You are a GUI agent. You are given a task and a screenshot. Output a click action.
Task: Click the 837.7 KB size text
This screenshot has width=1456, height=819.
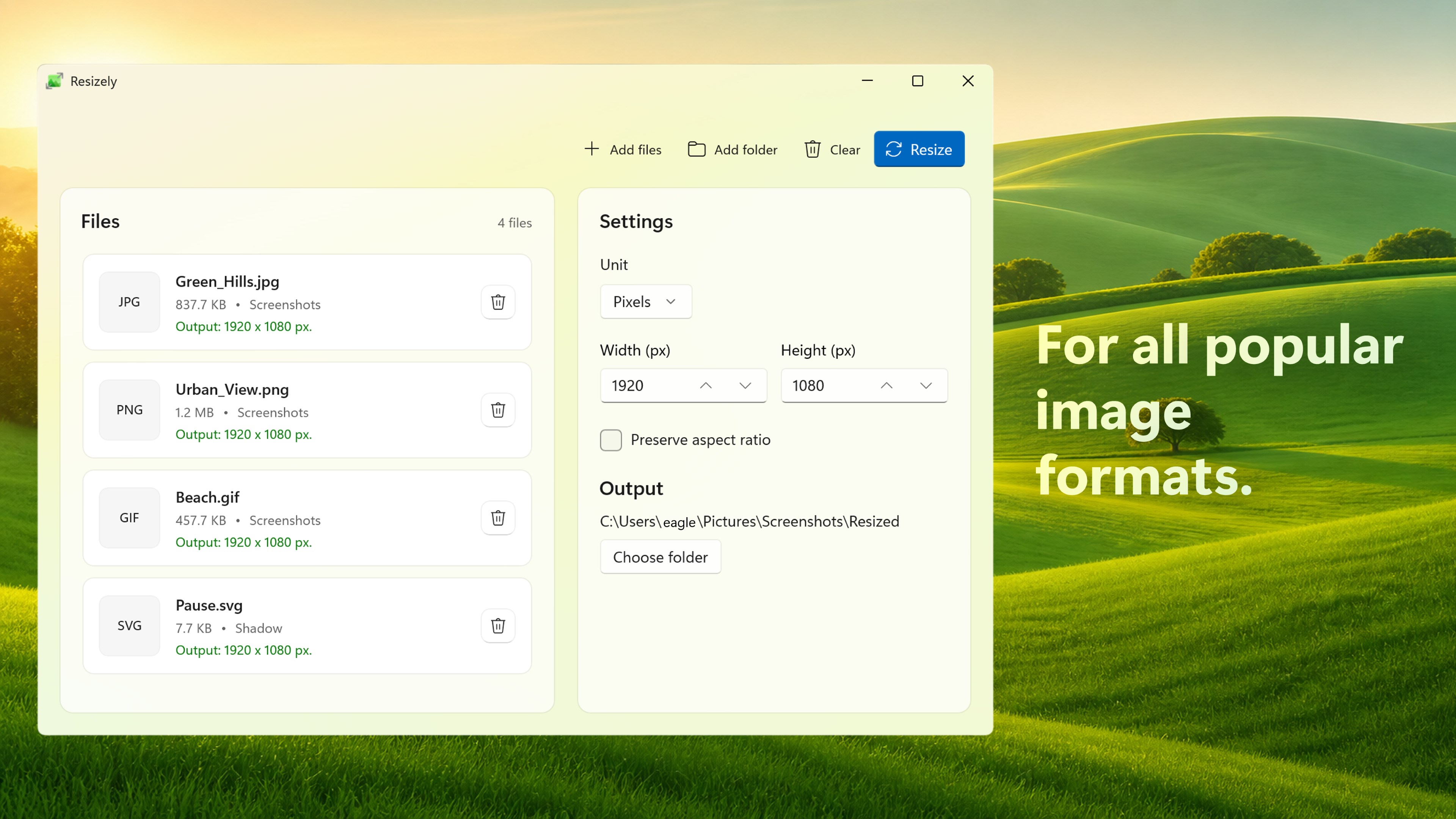pyautogui.click(x=201, y=304)
